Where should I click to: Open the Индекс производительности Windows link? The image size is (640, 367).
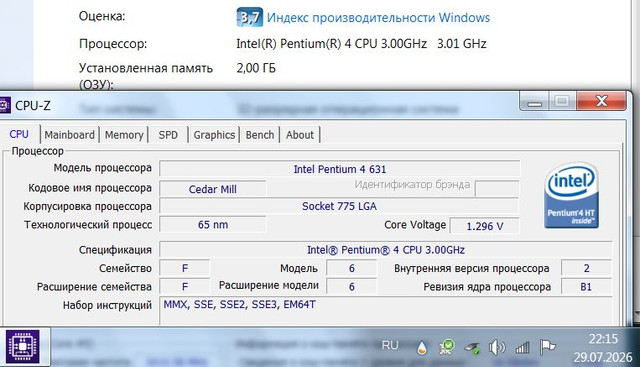coord(378,18)
